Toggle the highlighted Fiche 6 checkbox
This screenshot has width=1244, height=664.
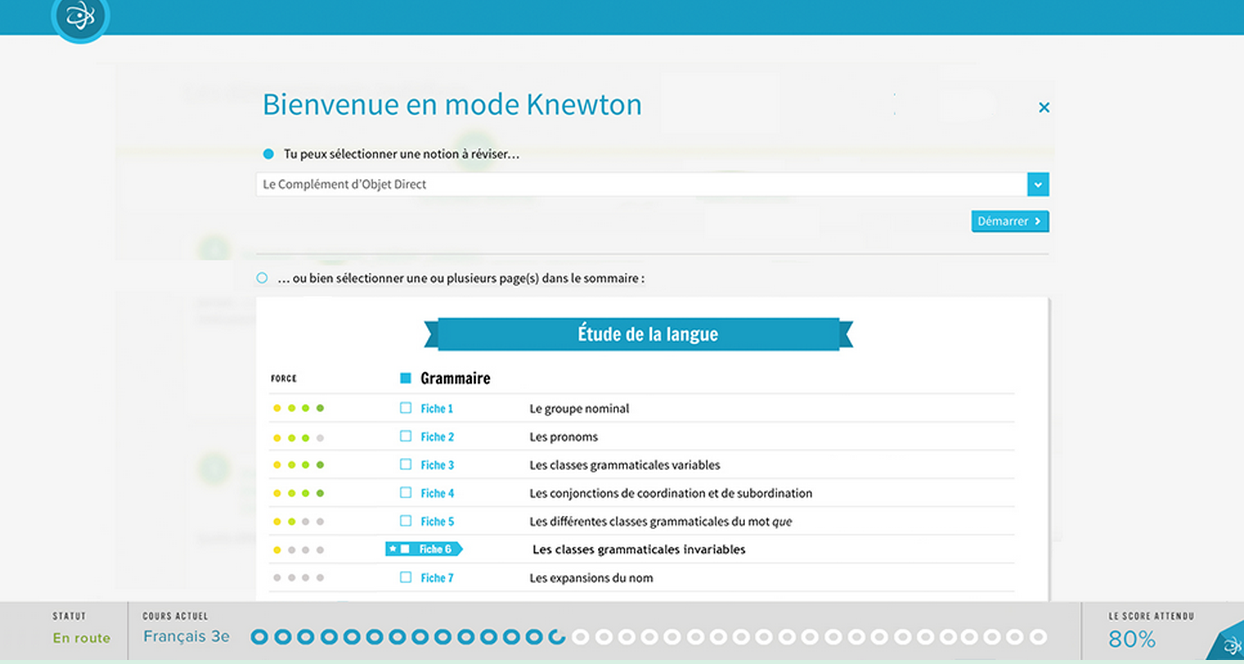[406, 549]
